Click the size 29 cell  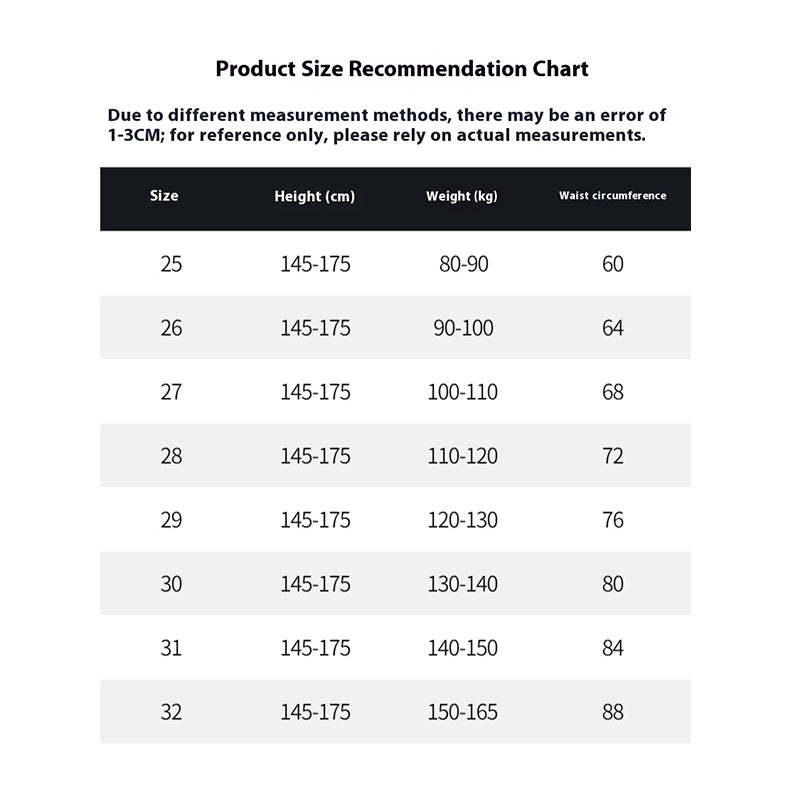click(x=171, y=520)
